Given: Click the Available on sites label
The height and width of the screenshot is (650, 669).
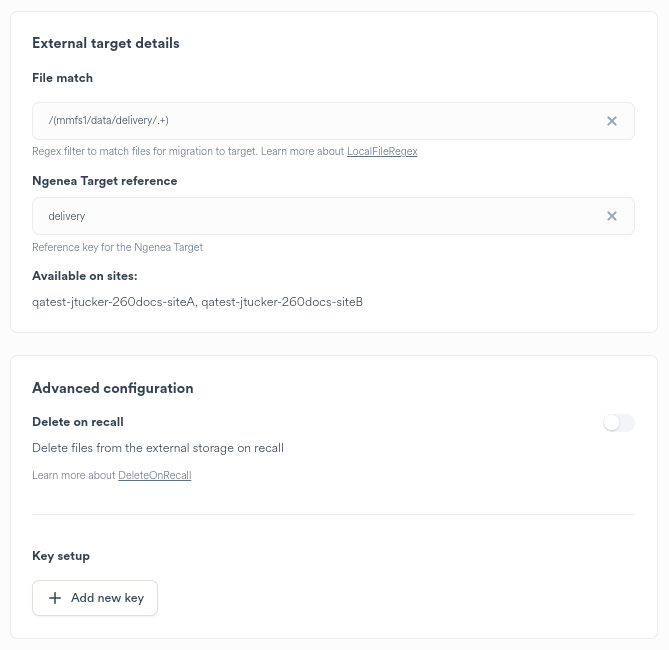Looking at the screenshot, I should tap(85, 276).
